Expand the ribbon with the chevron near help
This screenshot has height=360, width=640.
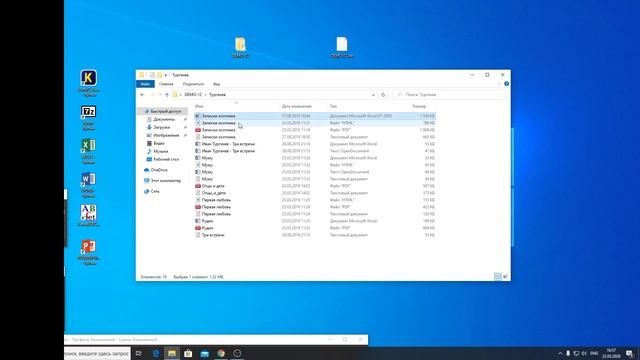499,84
